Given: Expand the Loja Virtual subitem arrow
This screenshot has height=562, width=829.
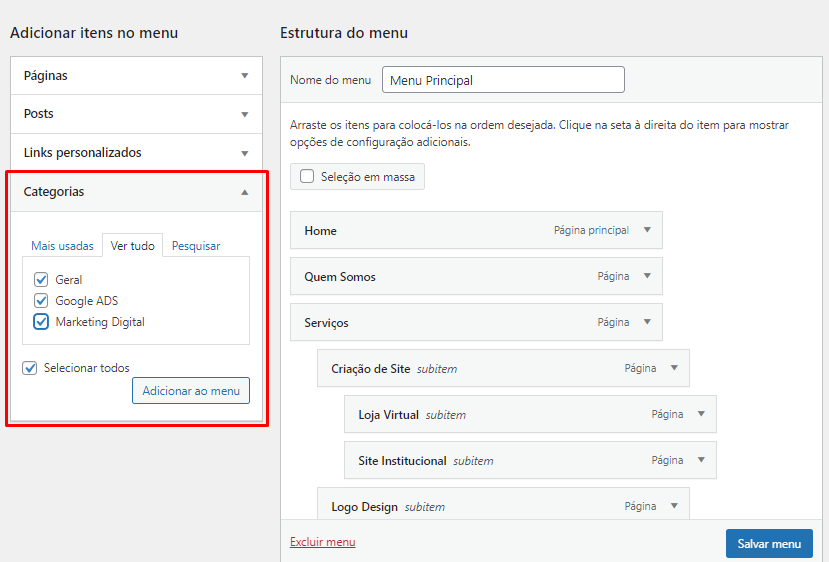Looking at the screenshot, I should pos(701,414).
